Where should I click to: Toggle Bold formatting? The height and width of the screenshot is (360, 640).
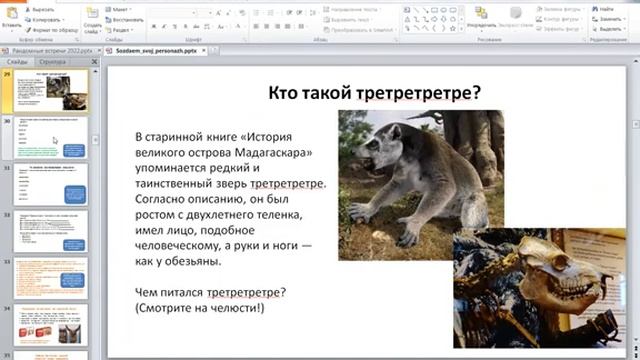154,27
